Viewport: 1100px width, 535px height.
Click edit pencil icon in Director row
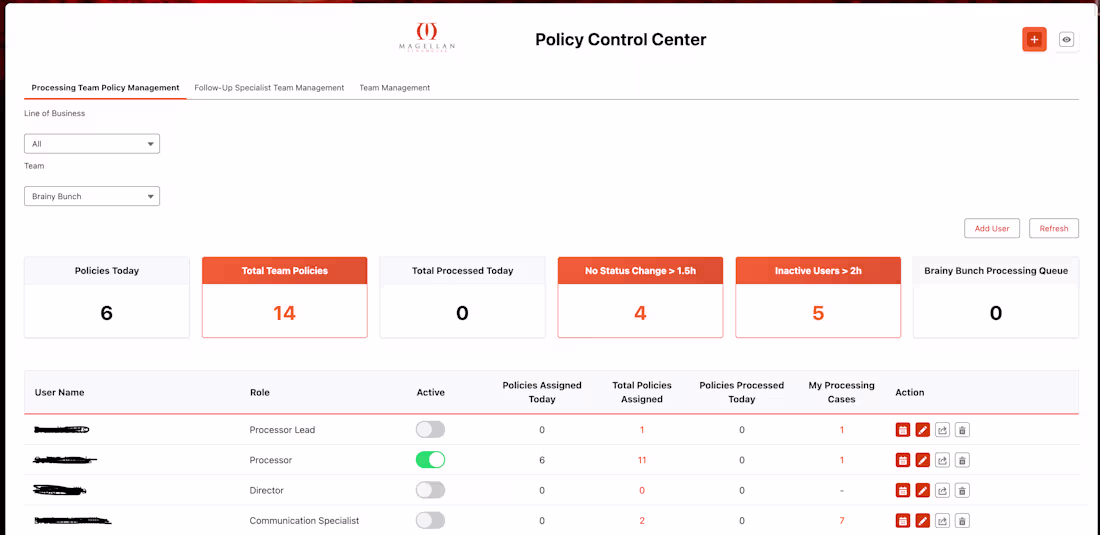[923, 491]
